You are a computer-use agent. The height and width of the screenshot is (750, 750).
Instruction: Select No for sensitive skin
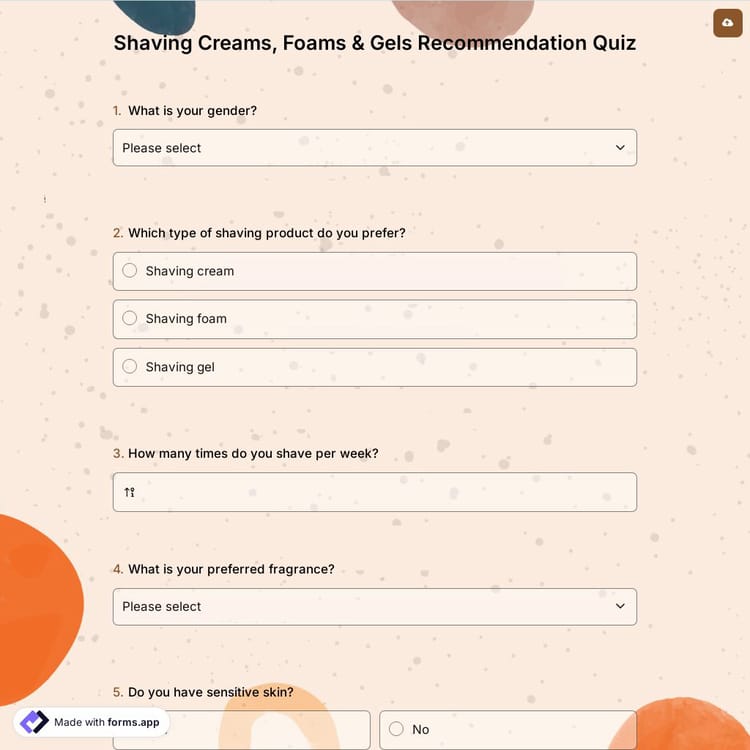click(x=396, y=729)
